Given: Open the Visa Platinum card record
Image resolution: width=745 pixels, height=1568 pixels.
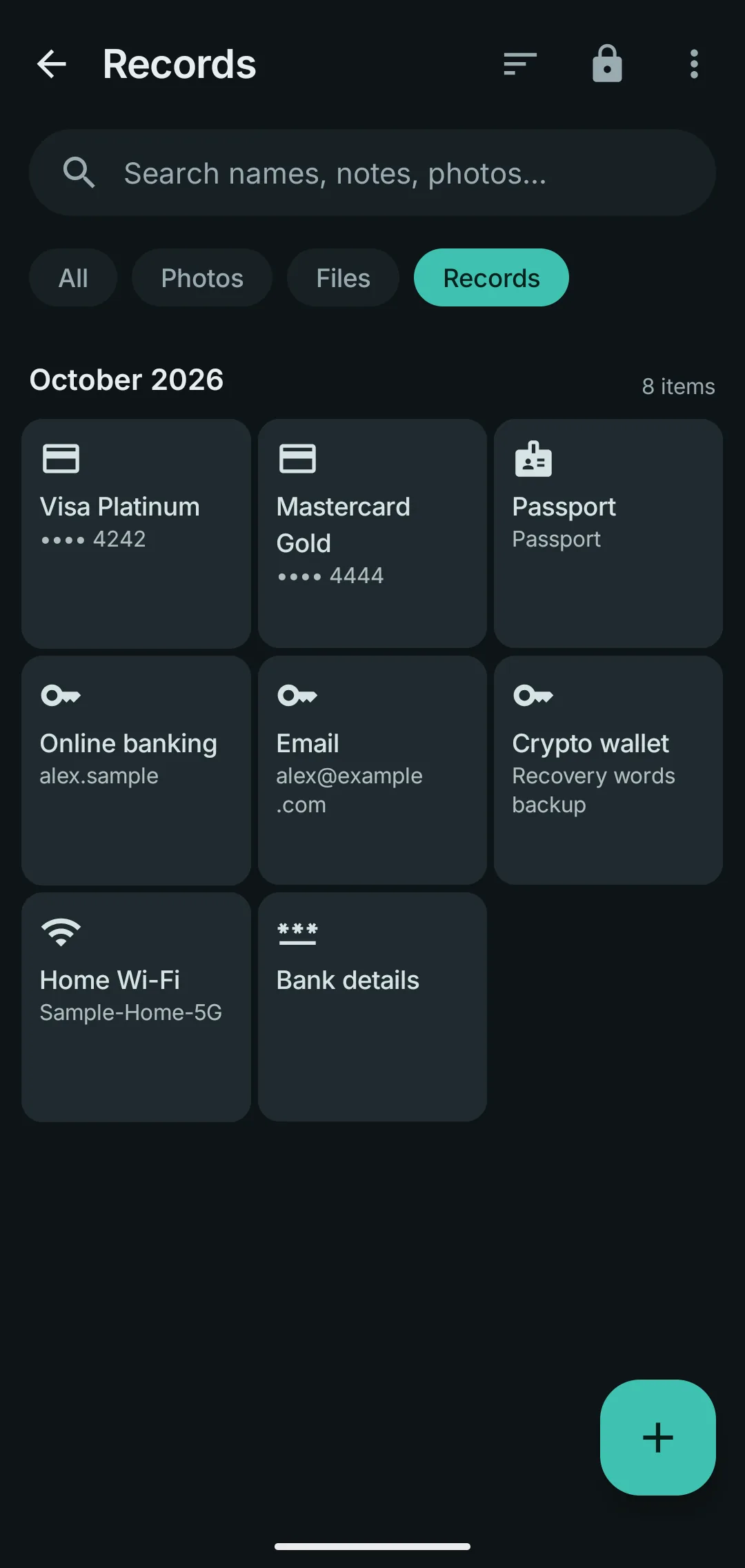Looking at the screenshot, I should click(x=136, y=533).
